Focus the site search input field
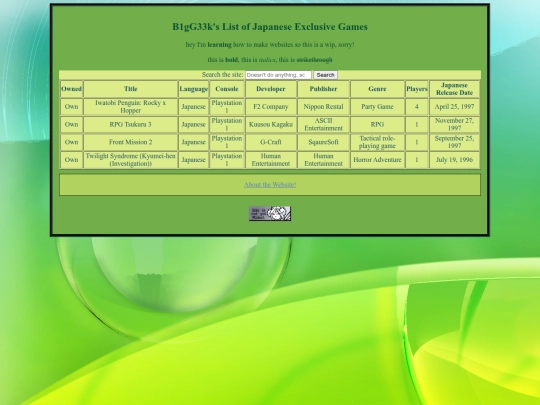Screen dimensions: 540x405 pos(278,75)
